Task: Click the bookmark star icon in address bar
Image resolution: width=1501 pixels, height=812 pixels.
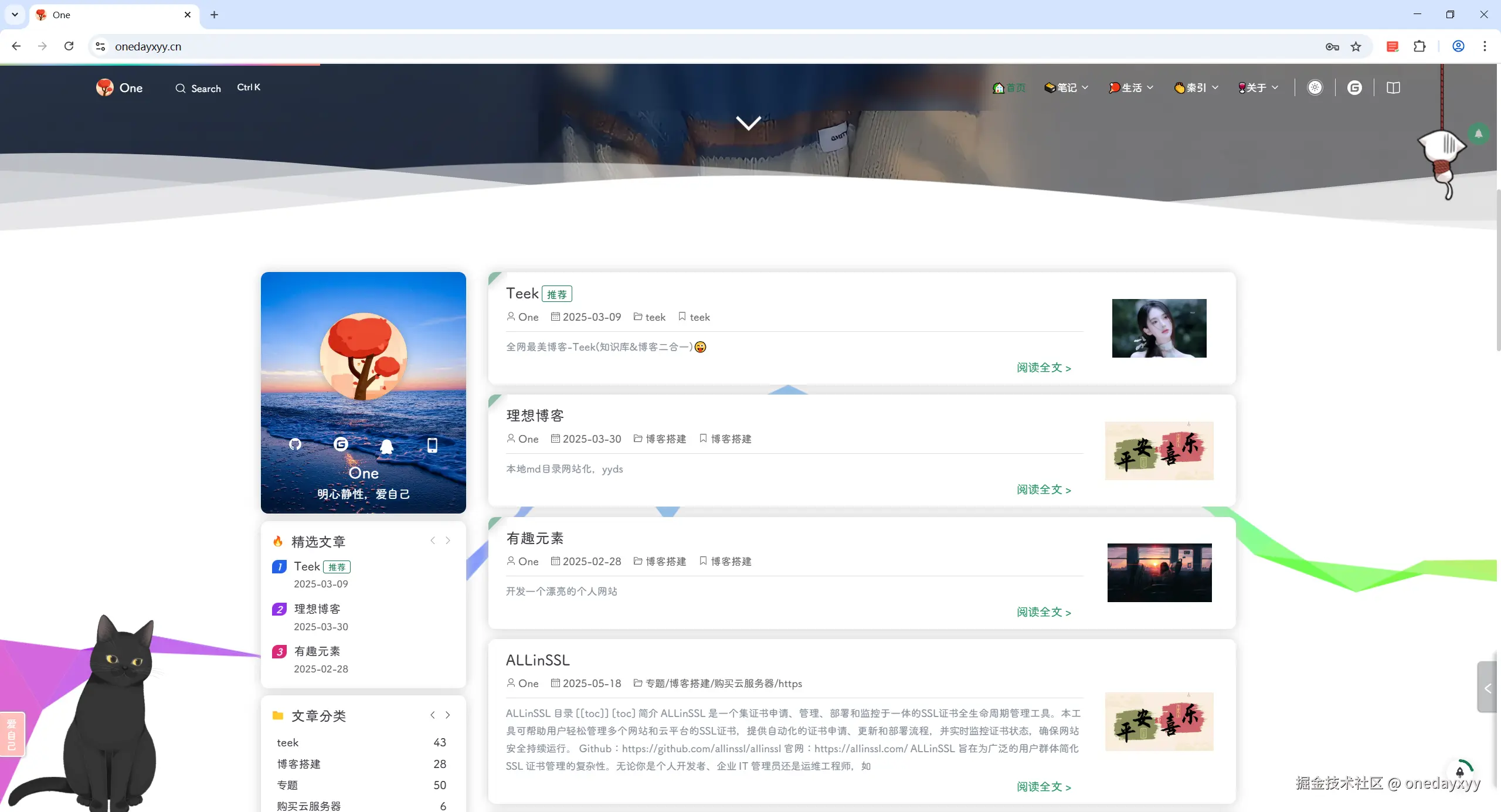Action: pyautogui.click(x=1356, y=47)
